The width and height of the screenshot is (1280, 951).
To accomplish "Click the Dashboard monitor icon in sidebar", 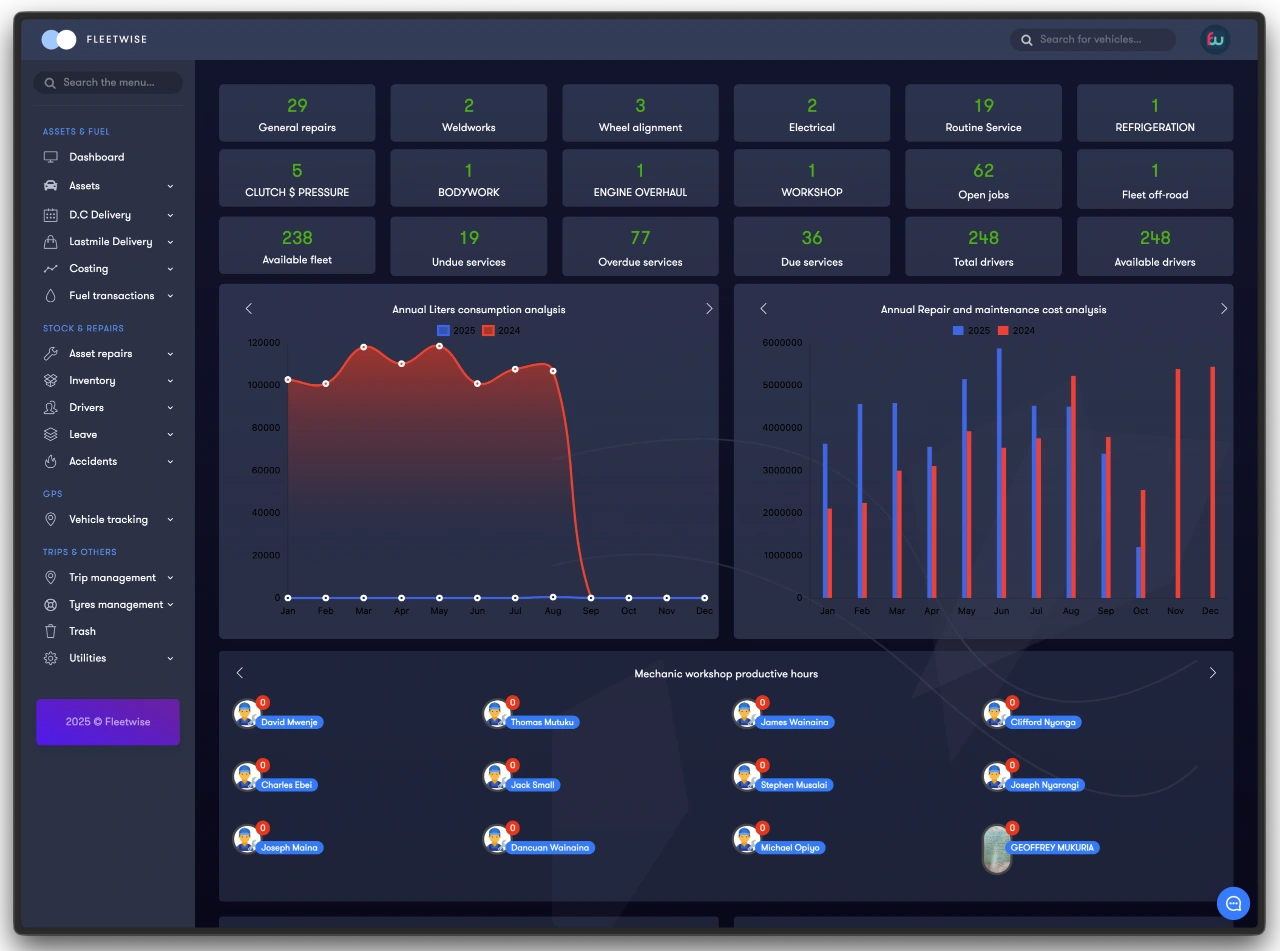I will pos(50,157).
